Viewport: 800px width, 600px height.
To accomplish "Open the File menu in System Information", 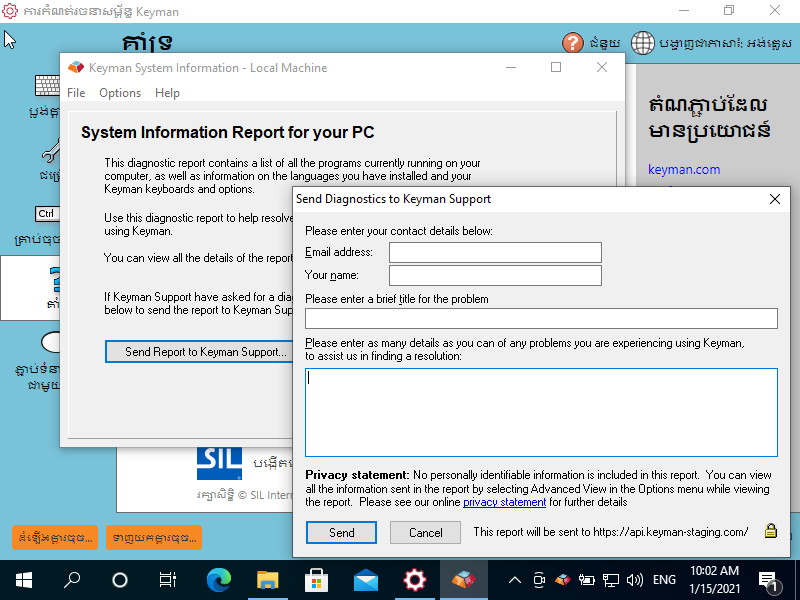I will [76, 93].
